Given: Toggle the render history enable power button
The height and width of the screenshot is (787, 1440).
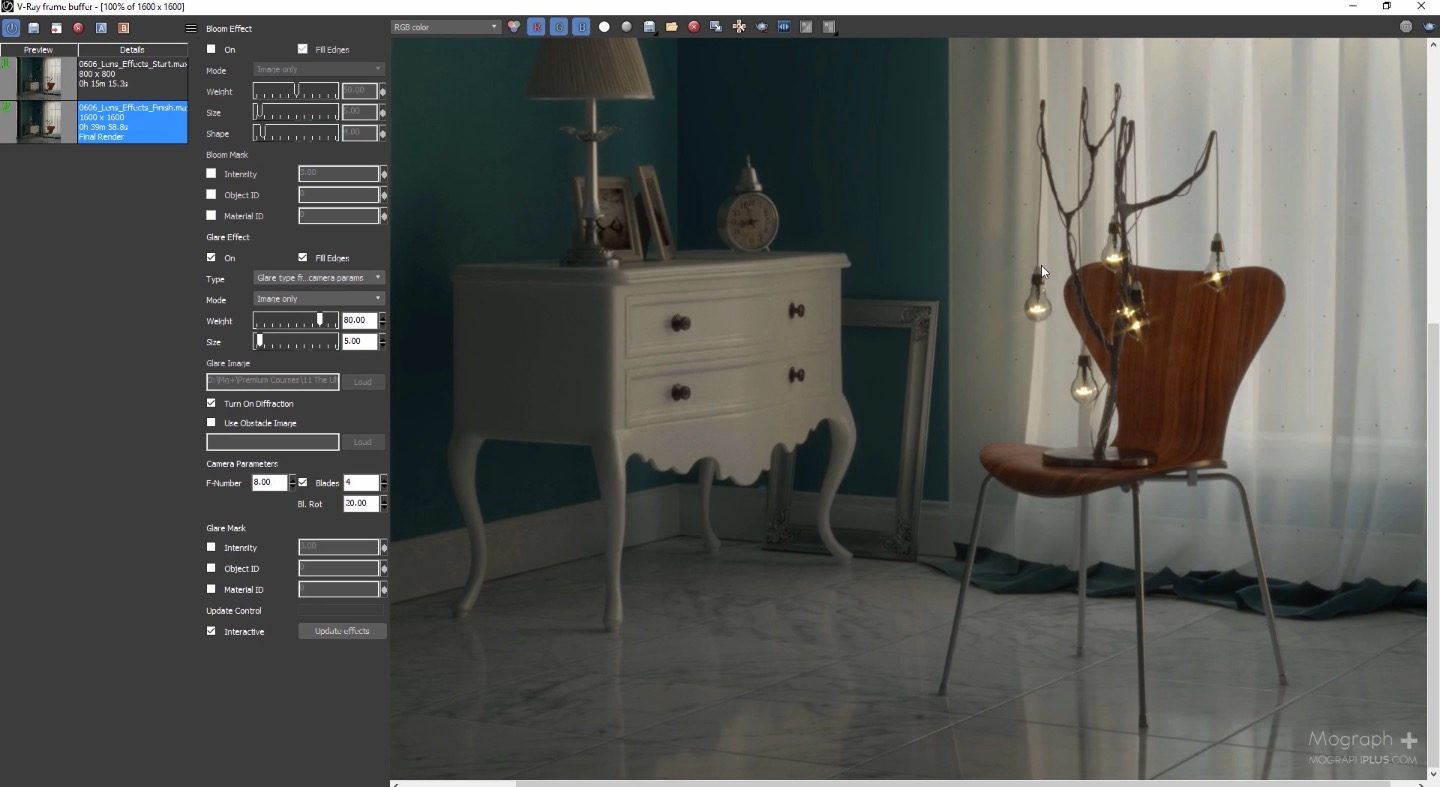Looking at the screenshot, I should pyautogui.click(x=11, y=28).
